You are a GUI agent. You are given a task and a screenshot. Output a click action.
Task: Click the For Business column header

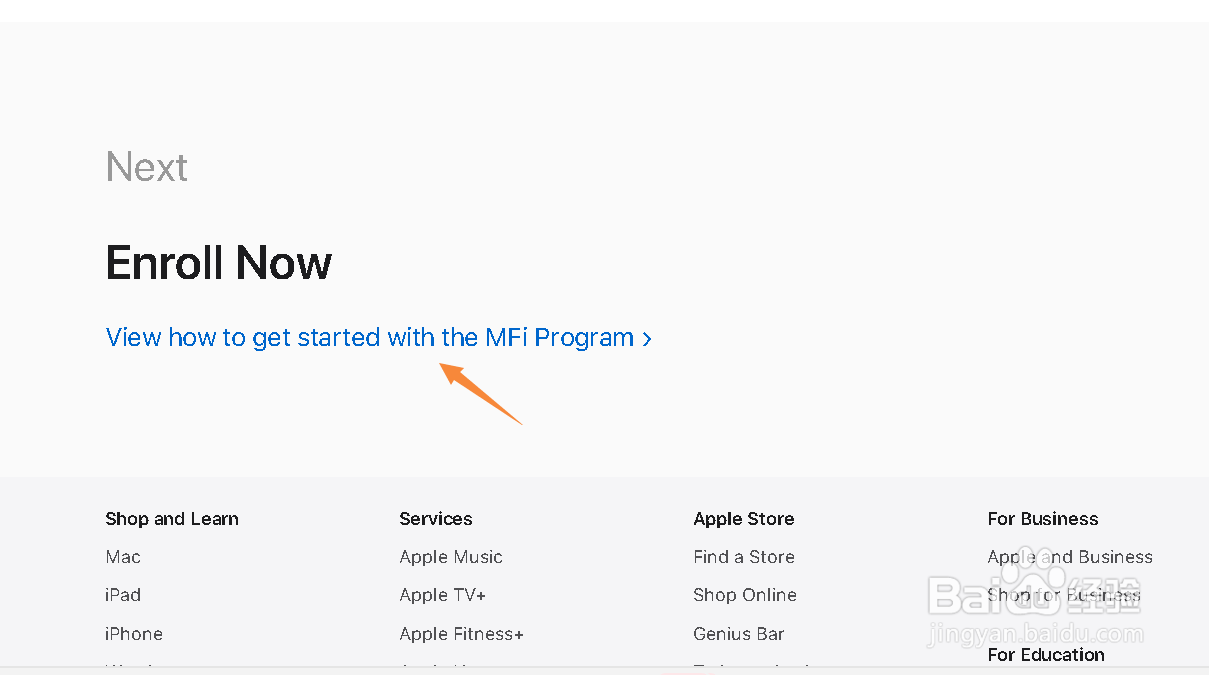(1042, 519)
